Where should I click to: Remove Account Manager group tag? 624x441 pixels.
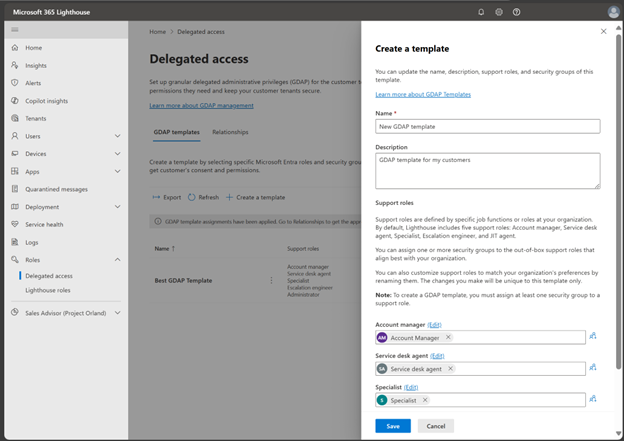pos(448,337)
